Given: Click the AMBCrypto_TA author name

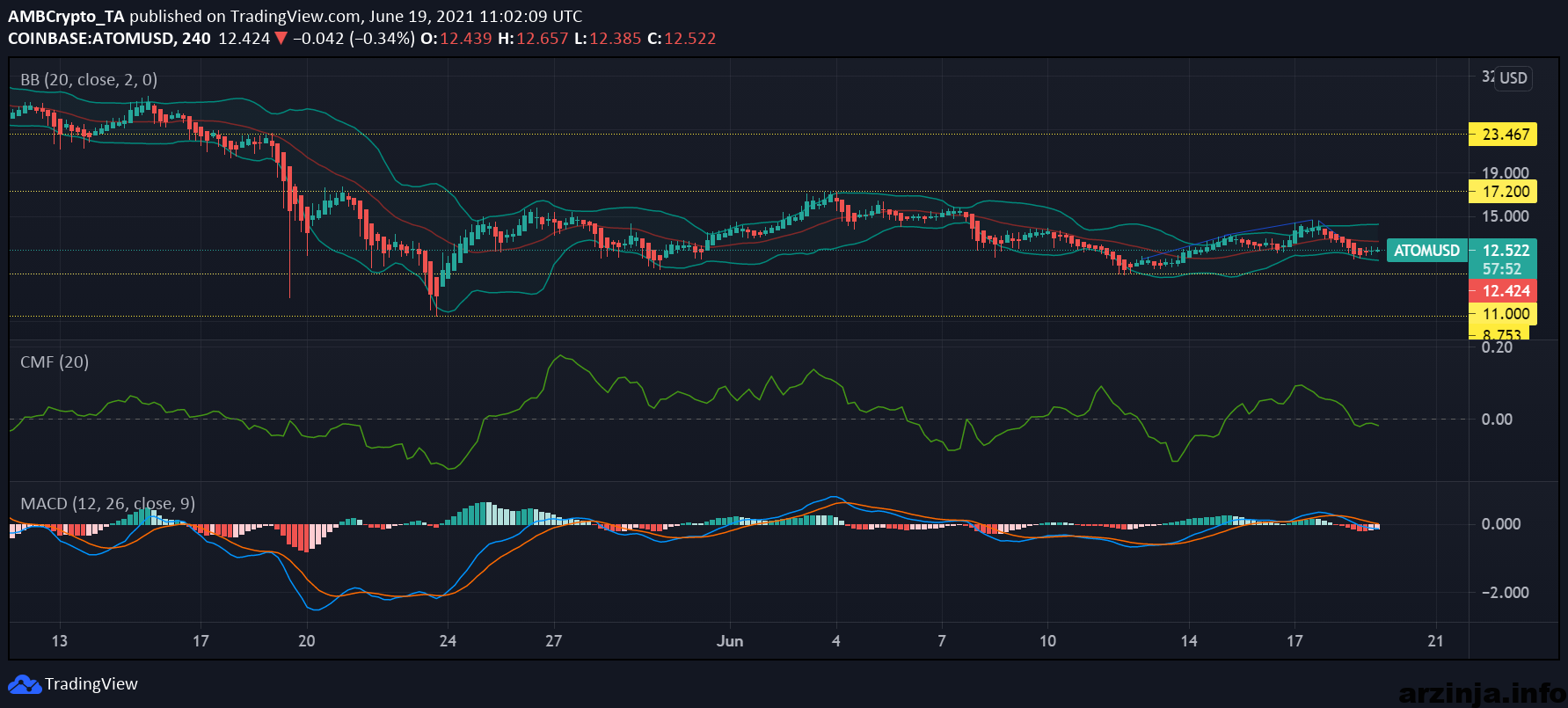Looking at the screenshot, I should point(66,16).
